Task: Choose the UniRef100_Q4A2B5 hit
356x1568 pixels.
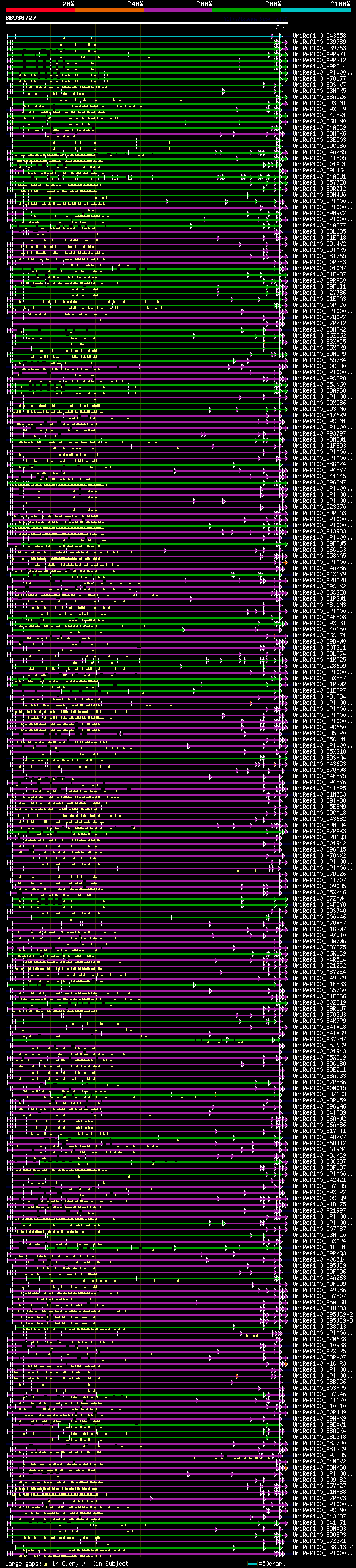Action: pos(319,152)
